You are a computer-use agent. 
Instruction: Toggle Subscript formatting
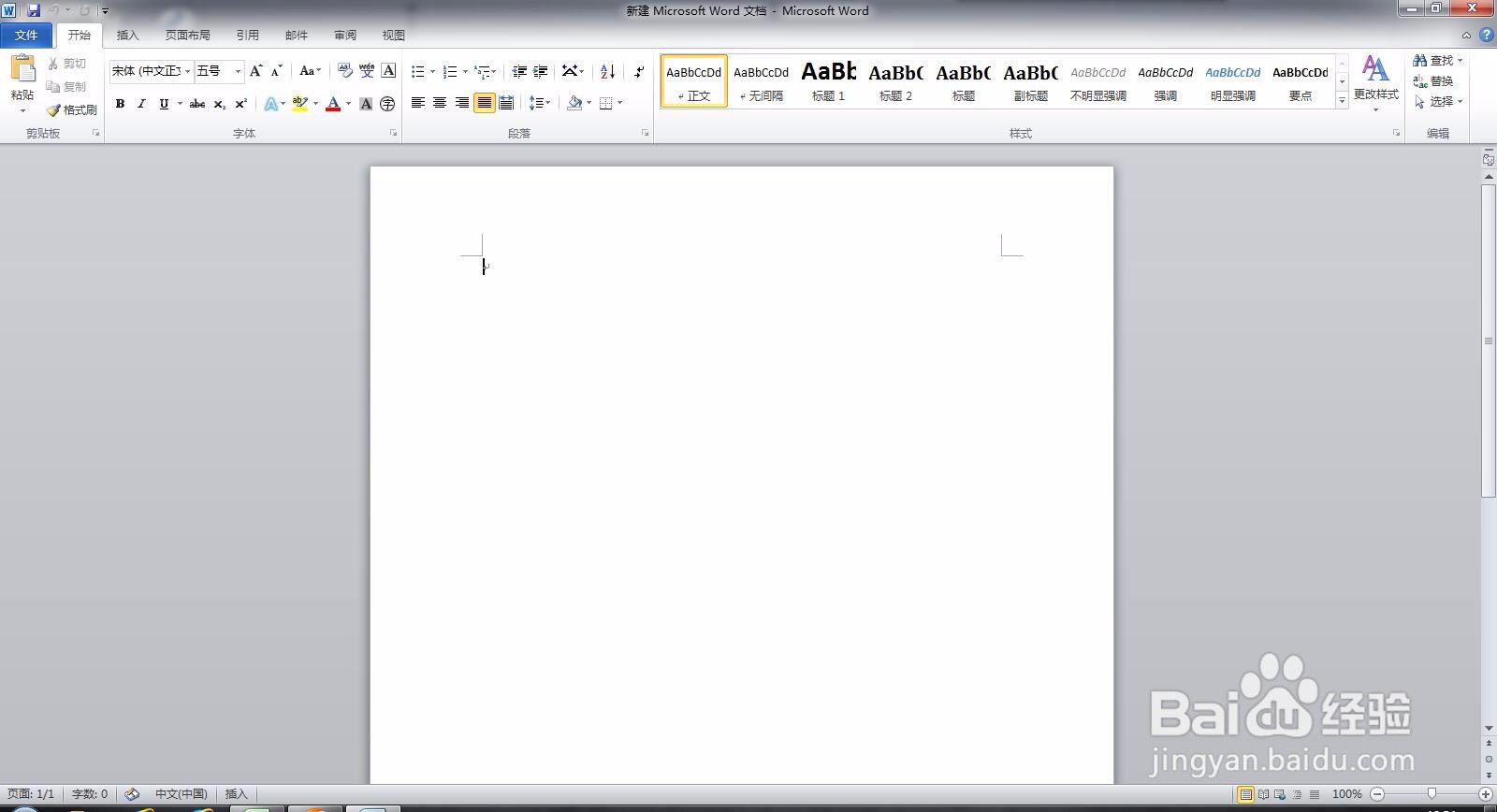point(219,104)
